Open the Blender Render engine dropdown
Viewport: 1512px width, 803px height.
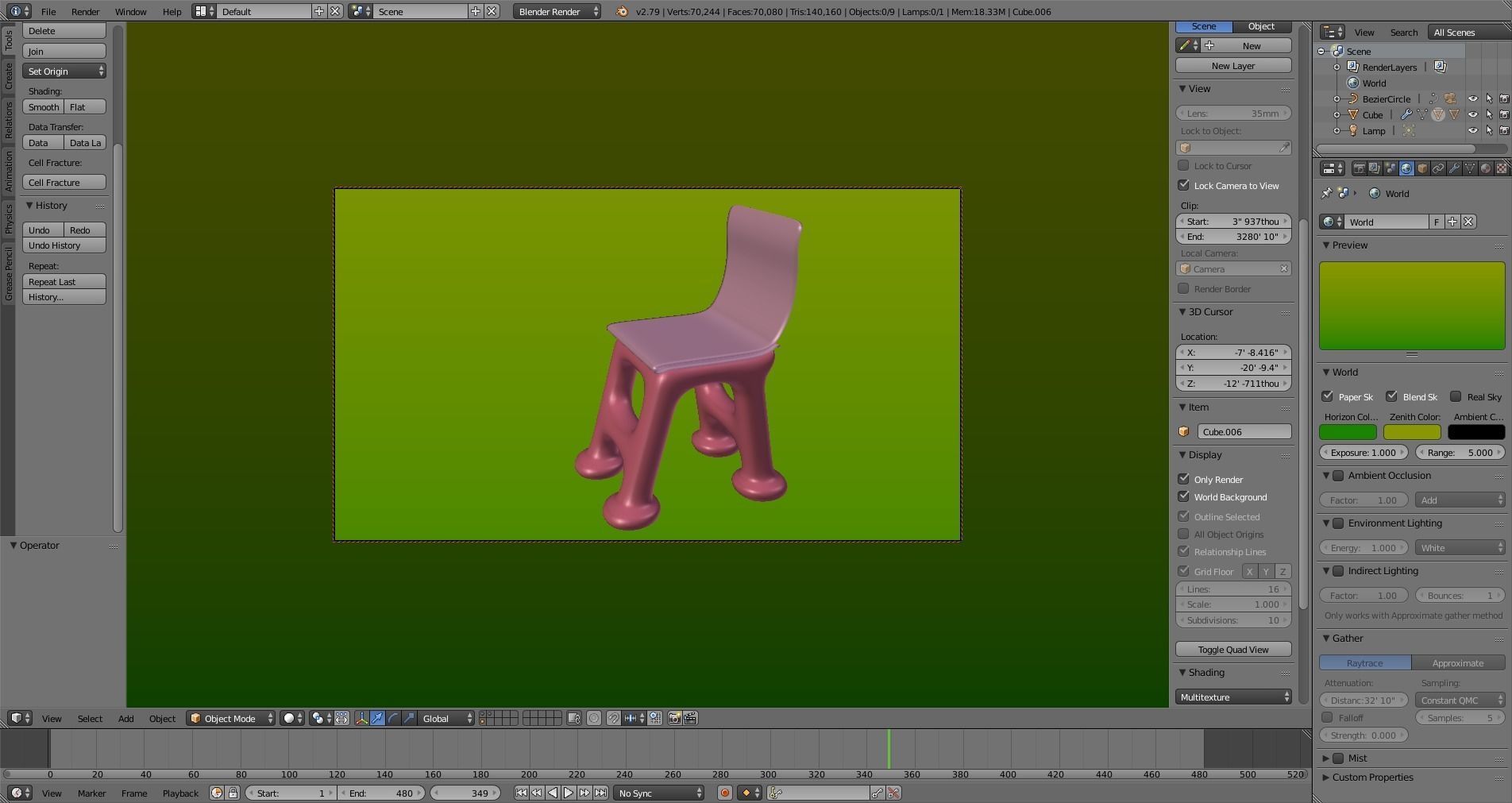557,11
